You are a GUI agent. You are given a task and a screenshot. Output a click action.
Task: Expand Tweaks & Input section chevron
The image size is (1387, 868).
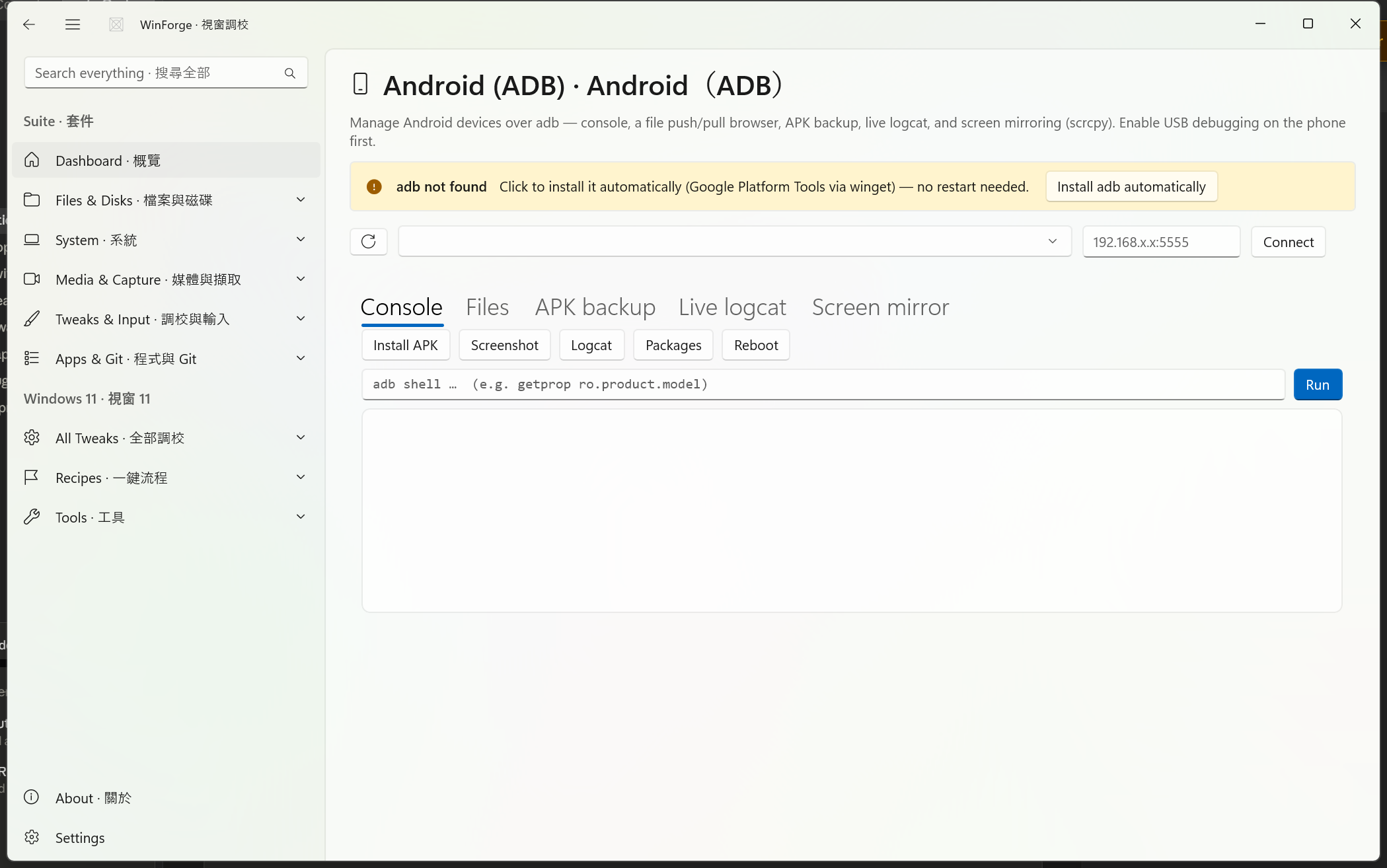point(301,318)
